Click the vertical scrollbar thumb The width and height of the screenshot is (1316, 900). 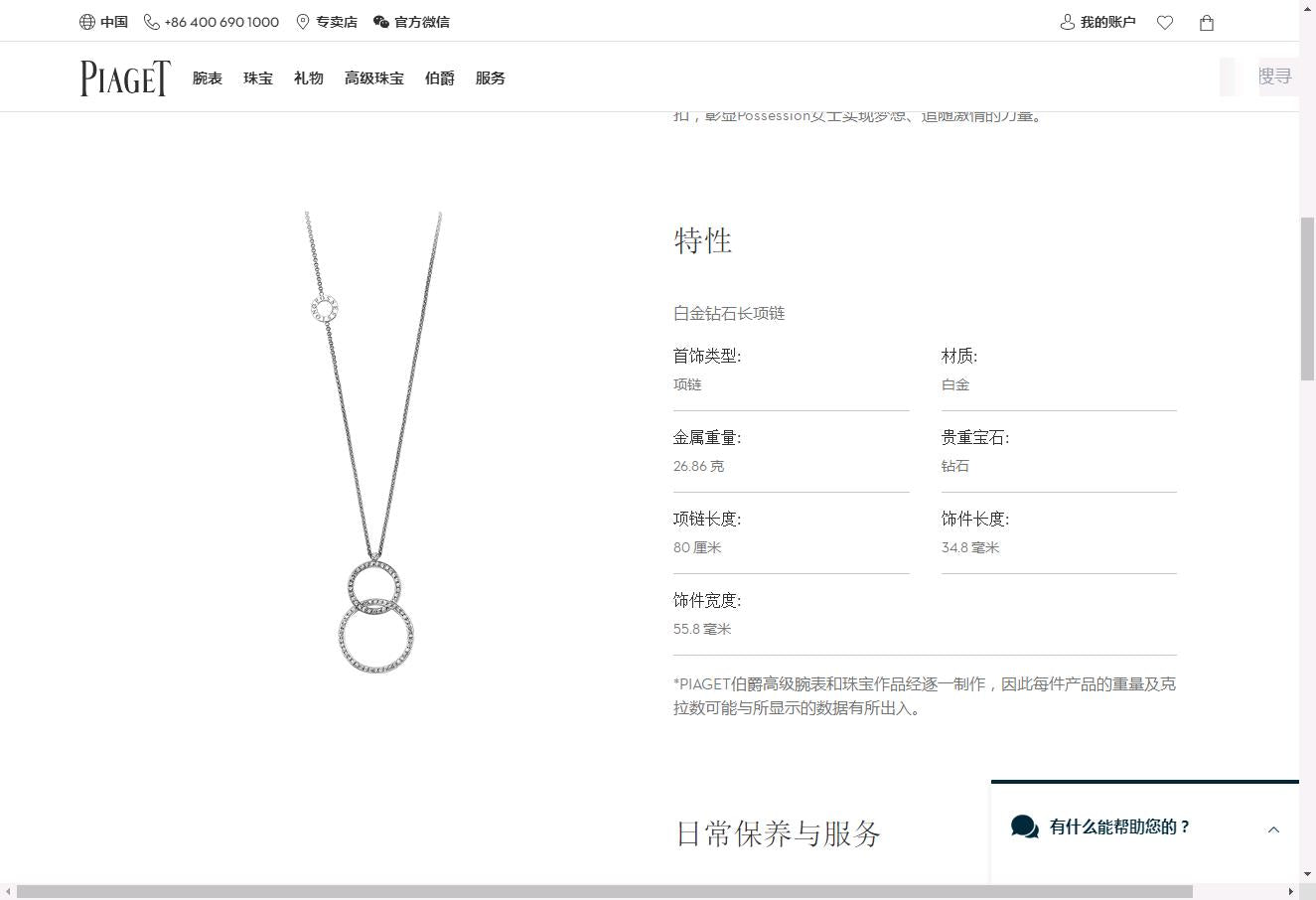1307,298
